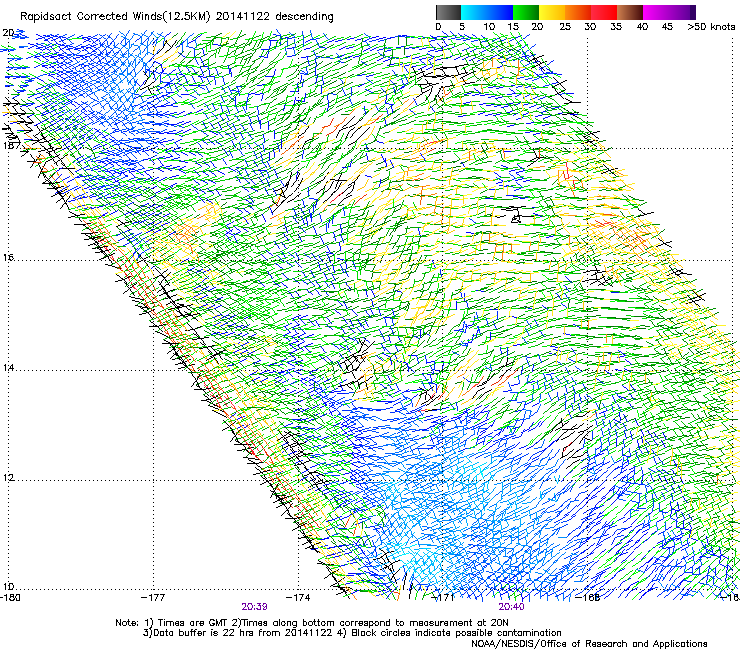
Task: Click the latitude '10' axis label at bottom-left
Action: point(8,587)
